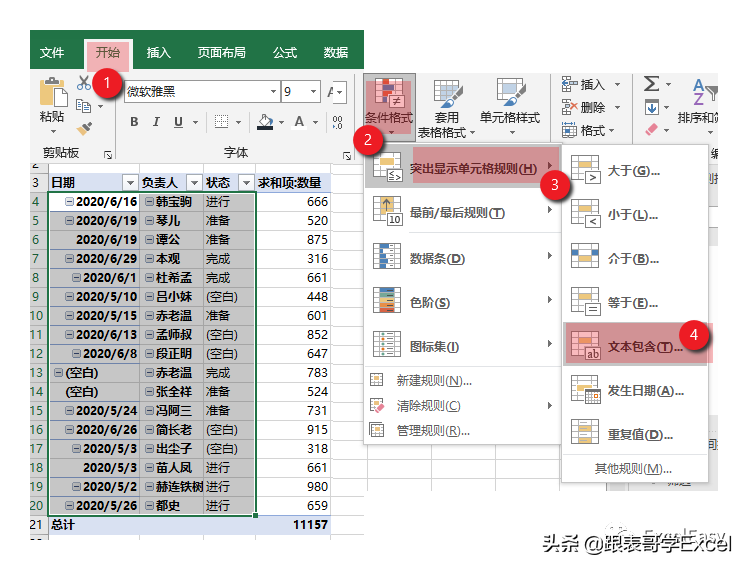748x570 pixels.
Task: Collapse the 2020/5/26 date group
Action: click(x=70, y=506)
